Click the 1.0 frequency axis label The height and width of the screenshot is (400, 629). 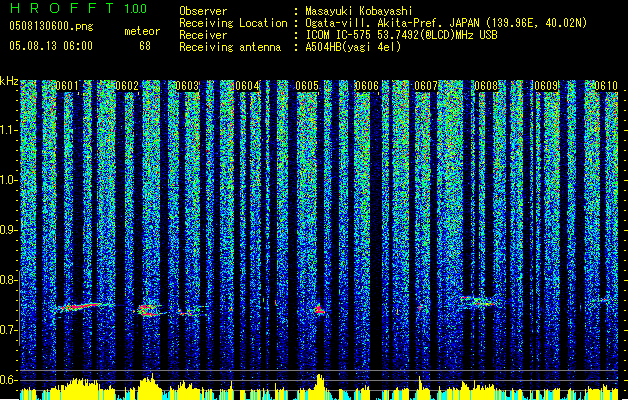9,180
